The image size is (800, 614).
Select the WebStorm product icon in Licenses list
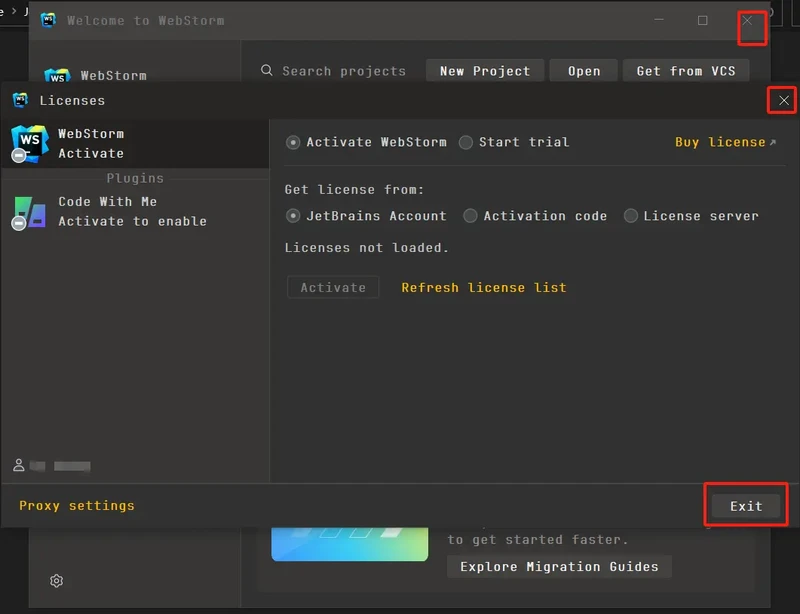tap(29, 143)
